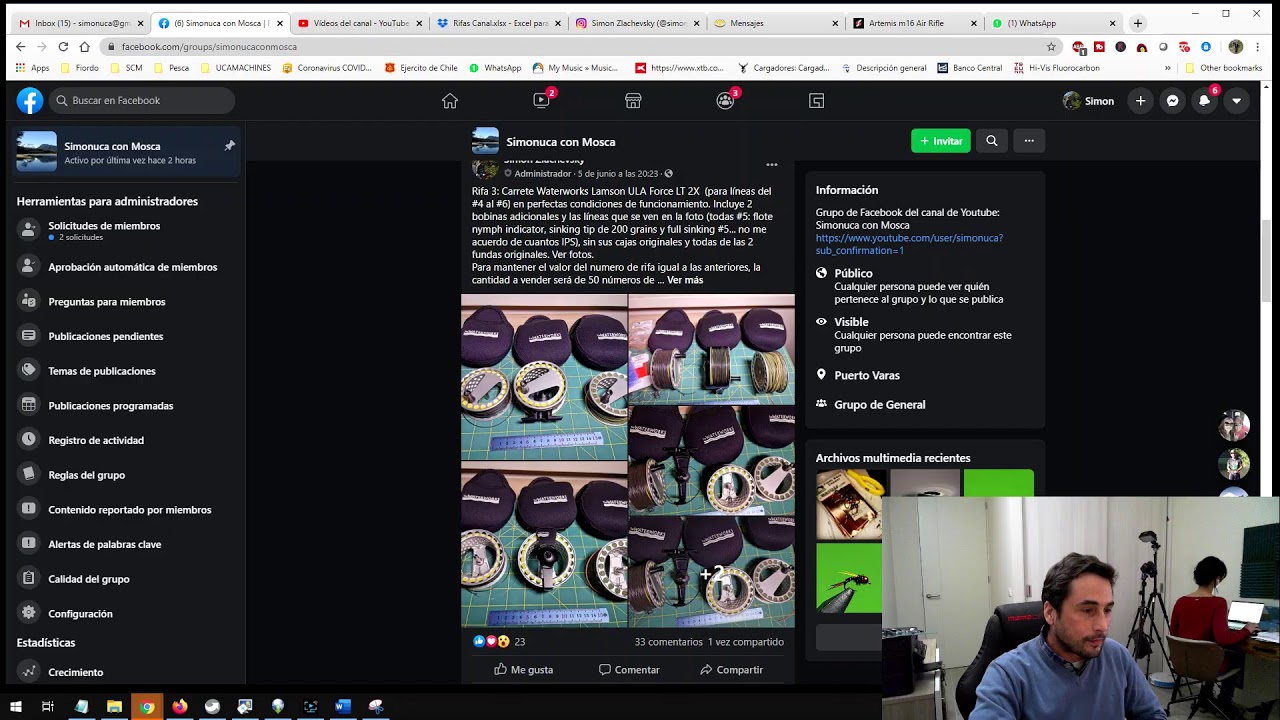Screen dimensions: 1280x720
Task: Open post options ellipsis menu
Action: (x=771, y=165)
